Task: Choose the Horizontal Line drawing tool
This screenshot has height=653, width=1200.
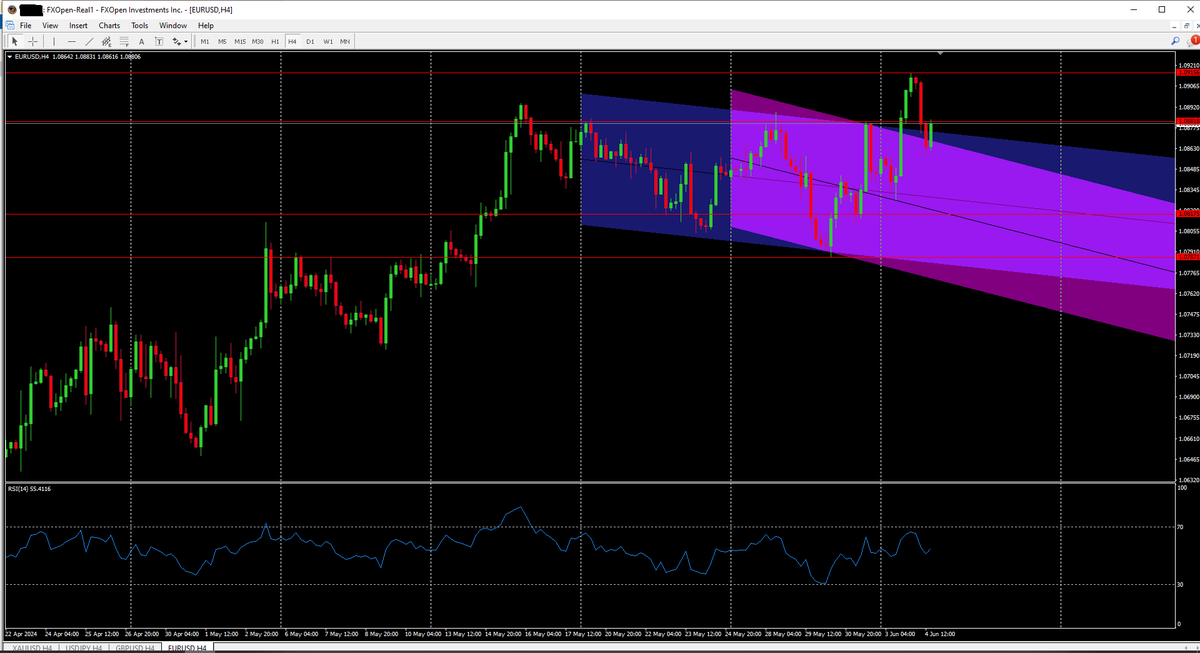Action: point(71,41)
